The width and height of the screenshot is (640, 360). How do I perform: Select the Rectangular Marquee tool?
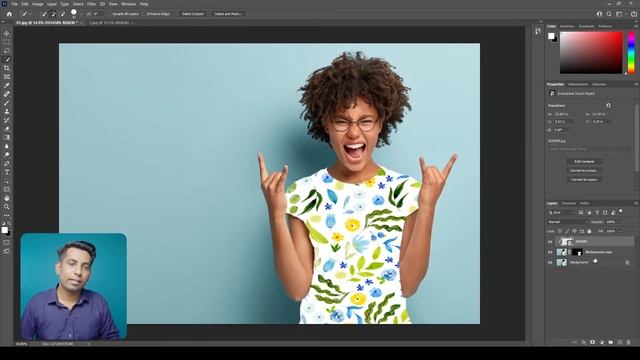pos(7,42)
